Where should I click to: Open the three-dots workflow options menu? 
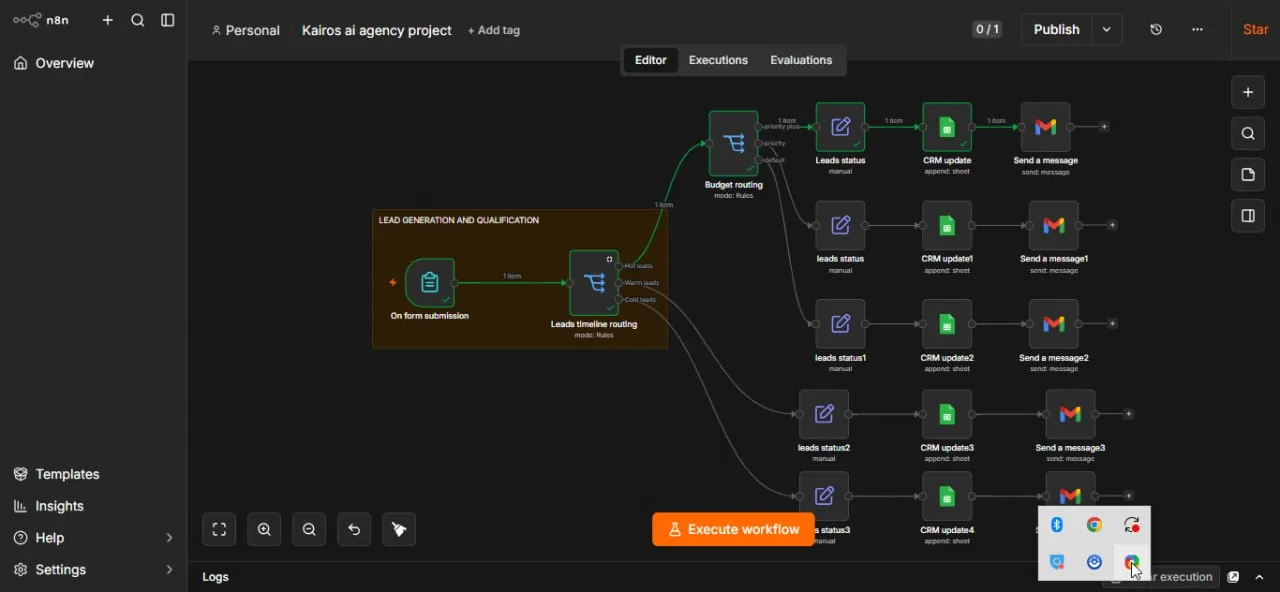pyautogui.click(x=1197, y=29)
